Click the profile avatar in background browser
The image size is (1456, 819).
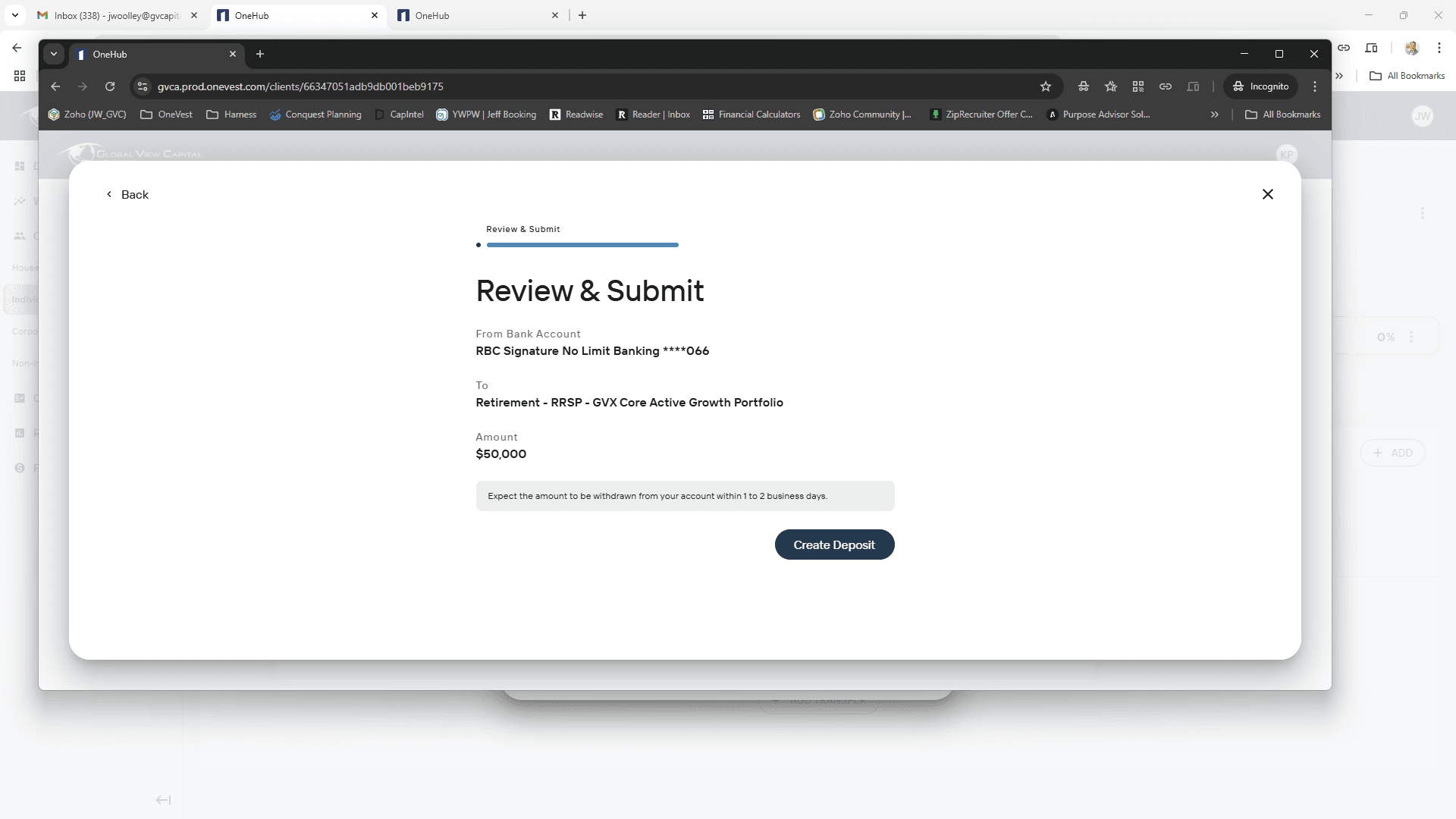(1411, 48)
